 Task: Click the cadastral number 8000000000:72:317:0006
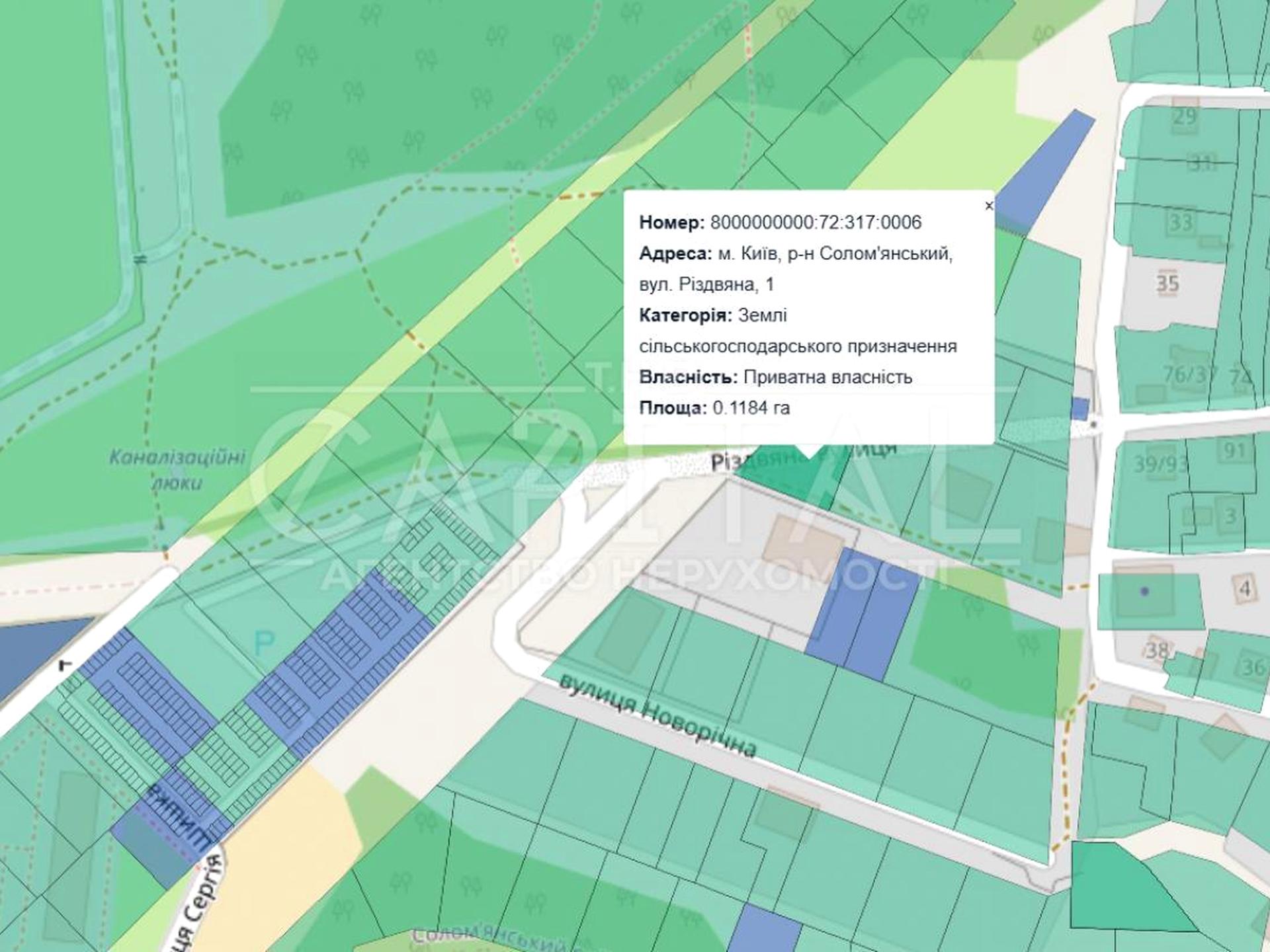[x=816, y=222]
